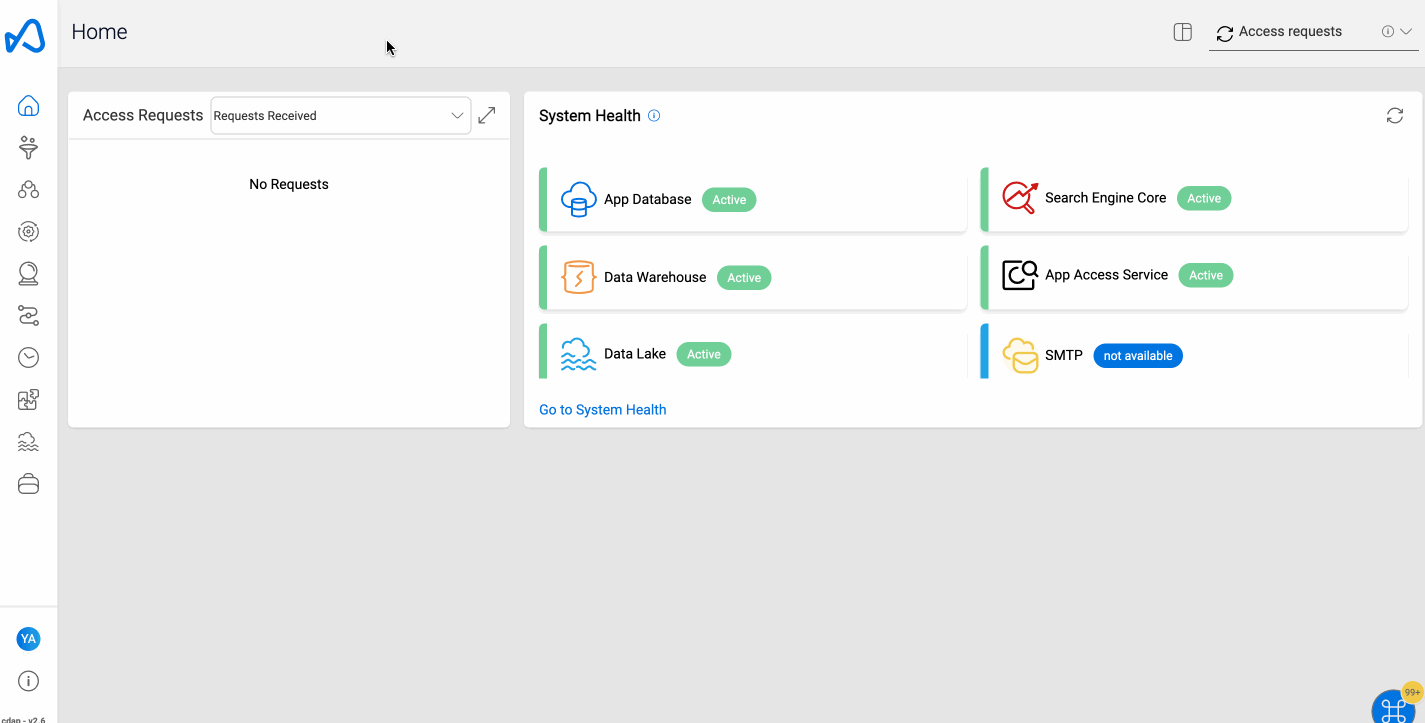Click the Data Warehouse Active badge

pyautogui.click(x=744, y=278)
